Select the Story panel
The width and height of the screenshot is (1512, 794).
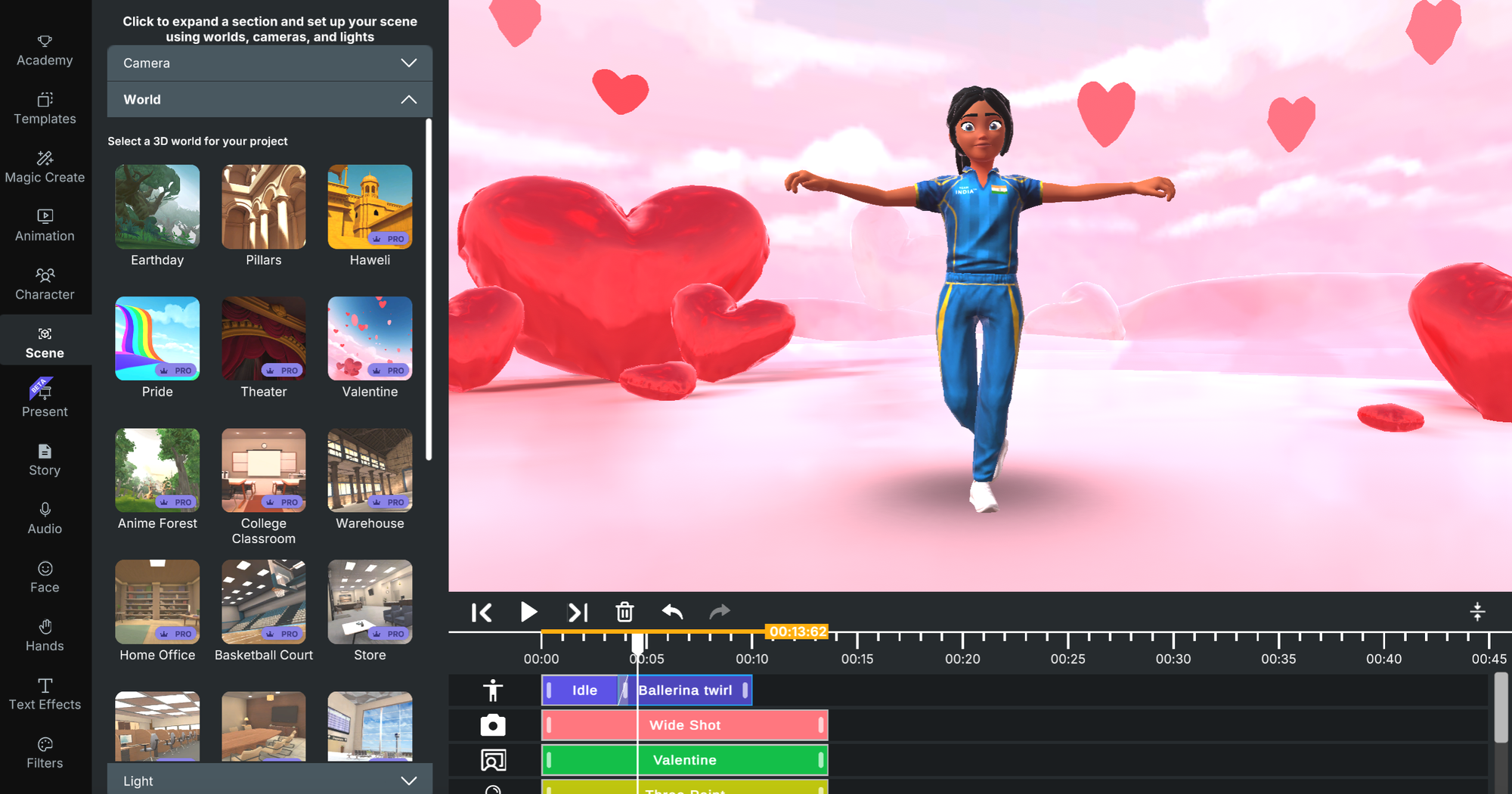coord(45,460)
